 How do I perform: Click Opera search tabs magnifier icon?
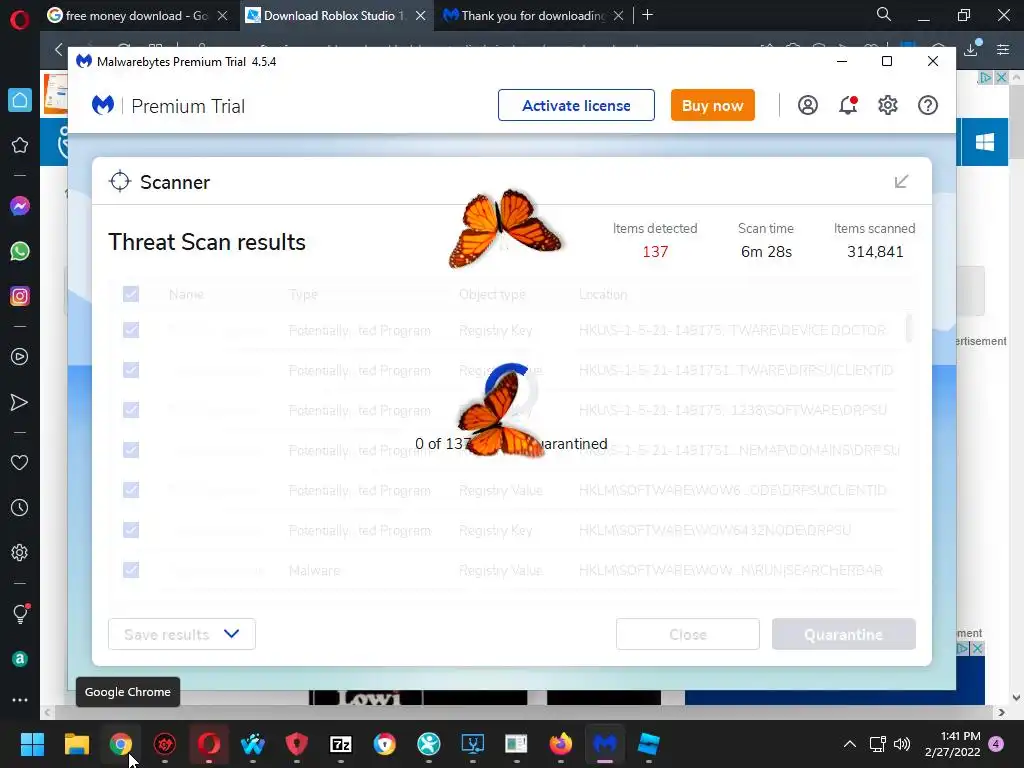[x=884, y=14]
